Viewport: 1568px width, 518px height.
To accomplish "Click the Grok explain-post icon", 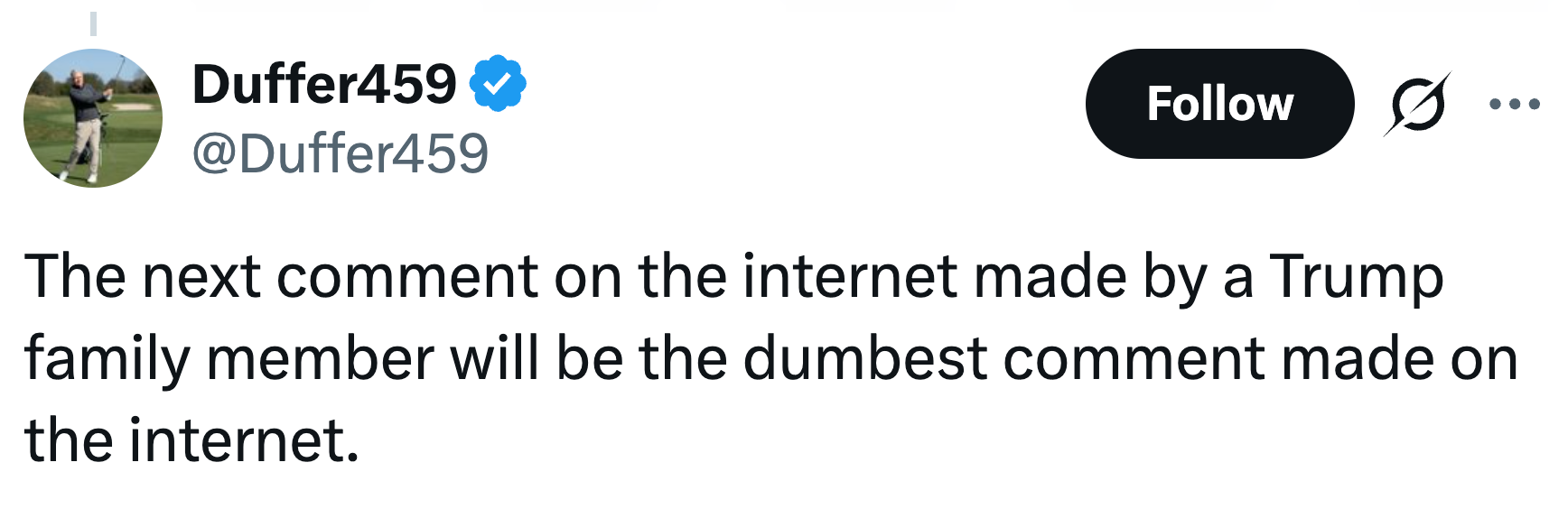I will tap(1416, 104).
